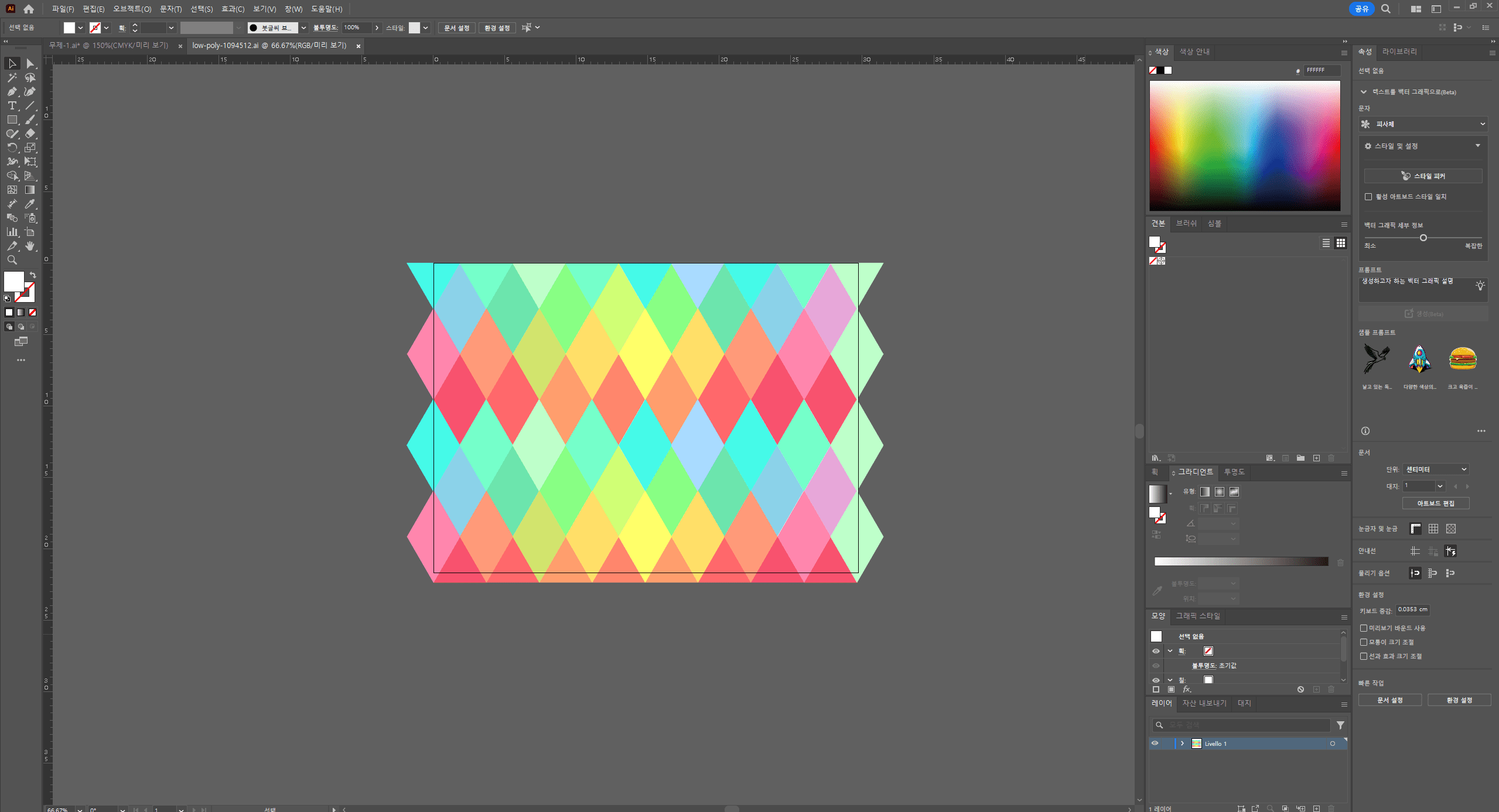Image resolution: width=1499 pixels, height=812 pixels.
Task: Switch to the 브러쉬 tab
Action: (1186, 224)
